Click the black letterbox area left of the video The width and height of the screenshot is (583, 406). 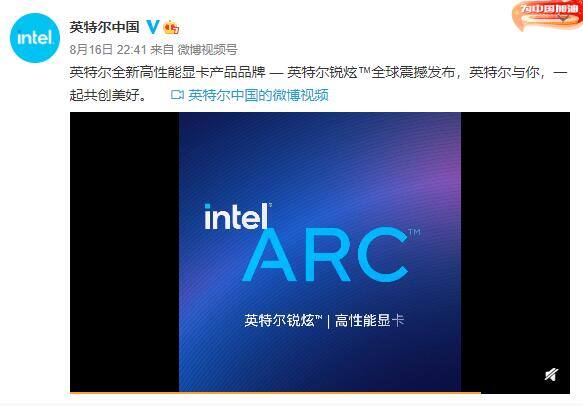(125, 252)
